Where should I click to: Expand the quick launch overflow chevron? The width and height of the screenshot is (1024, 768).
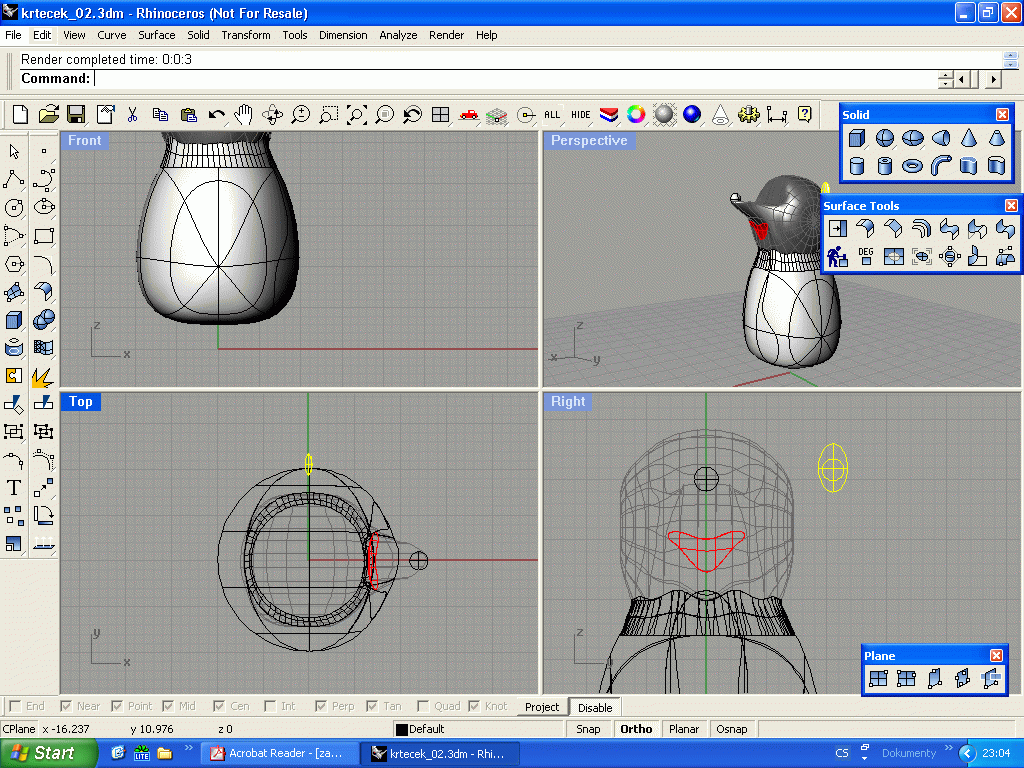coord(189,748)
